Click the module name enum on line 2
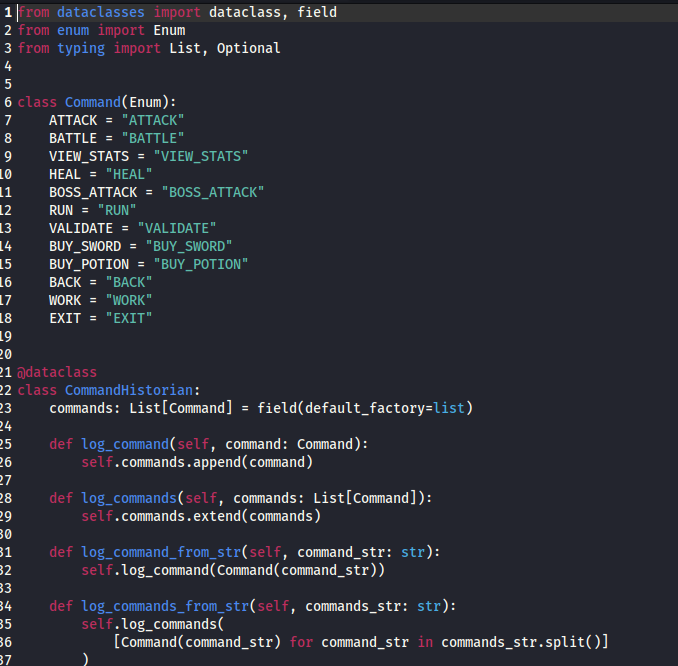This screenshot has width=678, height=666. [73, 30]
